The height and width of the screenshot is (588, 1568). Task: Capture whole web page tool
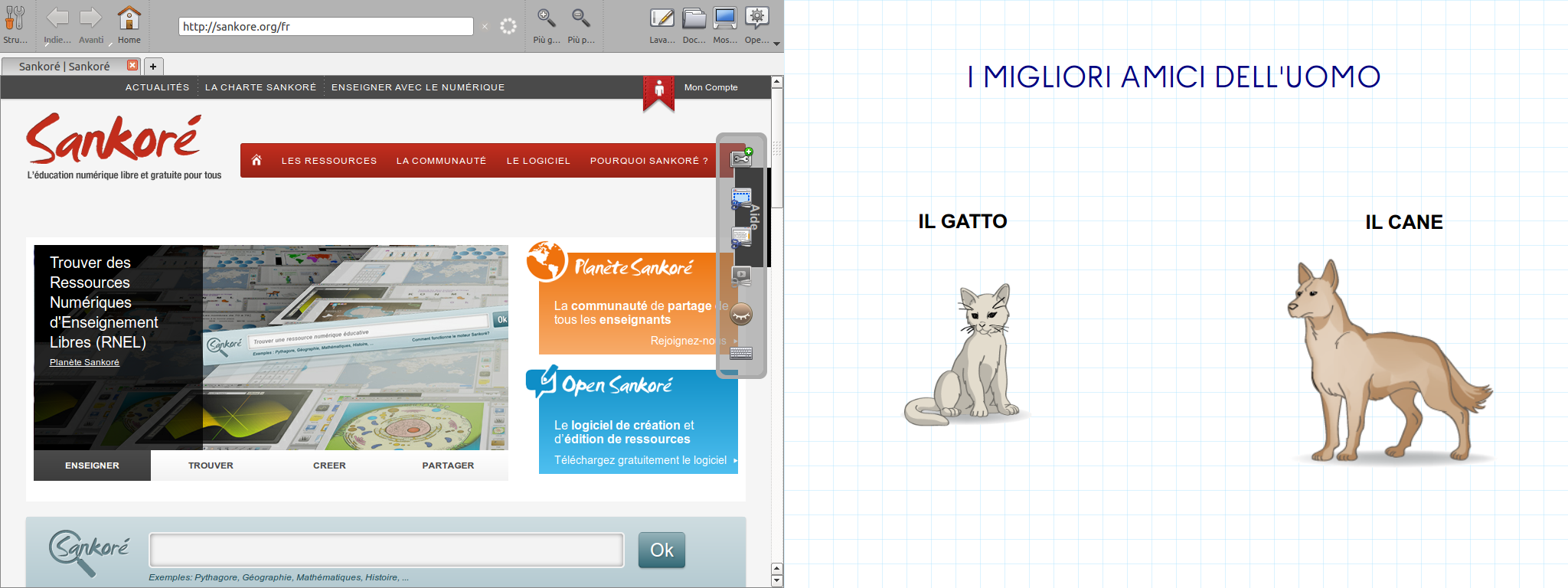[741, 237]
